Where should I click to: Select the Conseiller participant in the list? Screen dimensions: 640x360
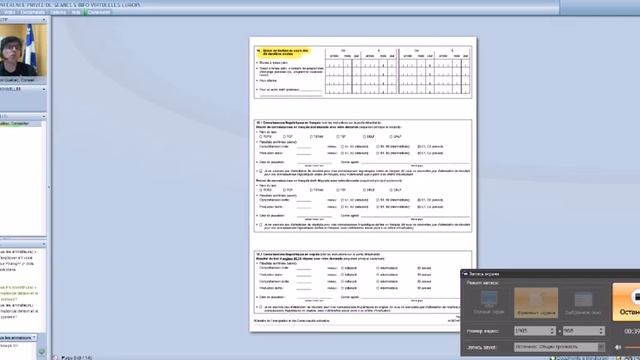(x=20, y=124)
